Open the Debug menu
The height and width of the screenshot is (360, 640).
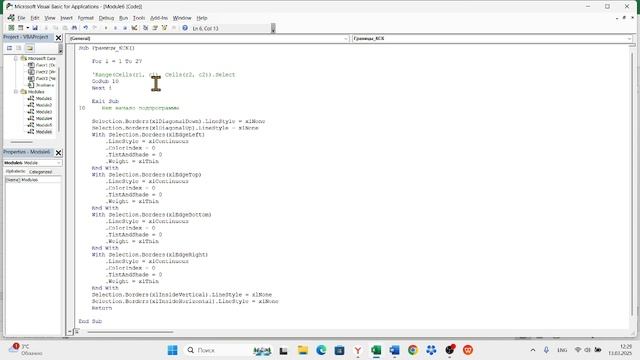coord(106,18)
